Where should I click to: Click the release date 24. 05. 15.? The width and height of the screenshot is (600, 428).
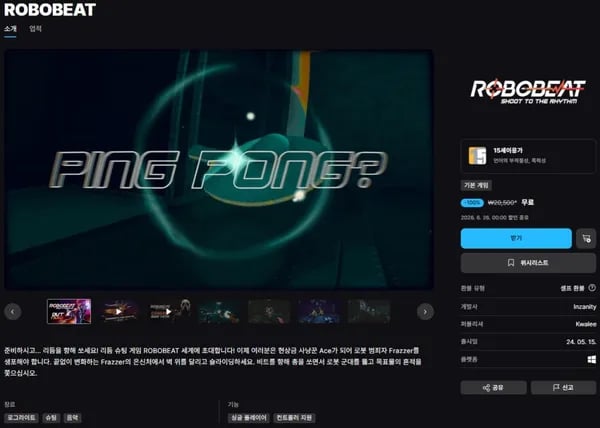(x=581, y=342)
